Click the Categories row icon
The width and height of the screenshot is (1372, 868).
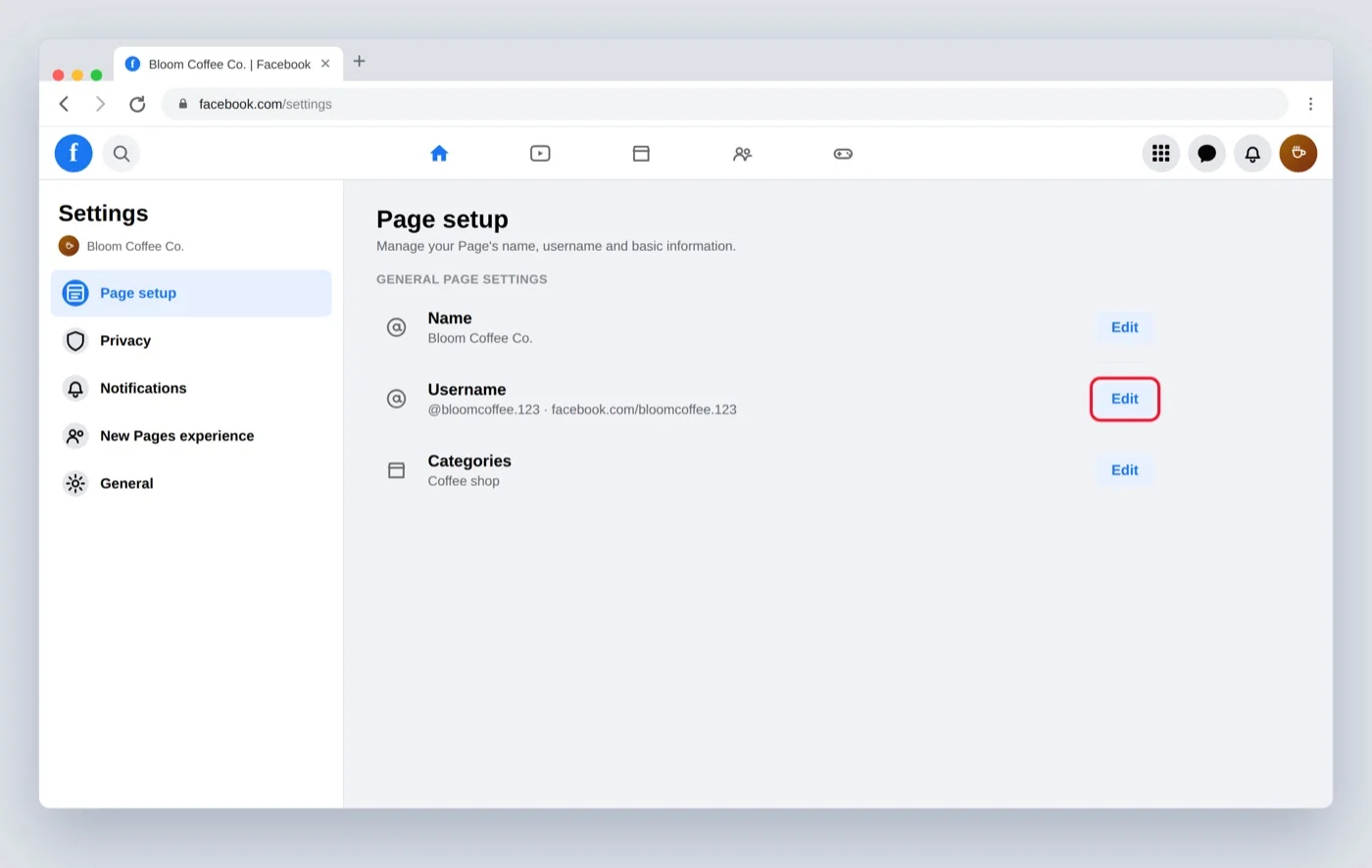coord(396,470)
